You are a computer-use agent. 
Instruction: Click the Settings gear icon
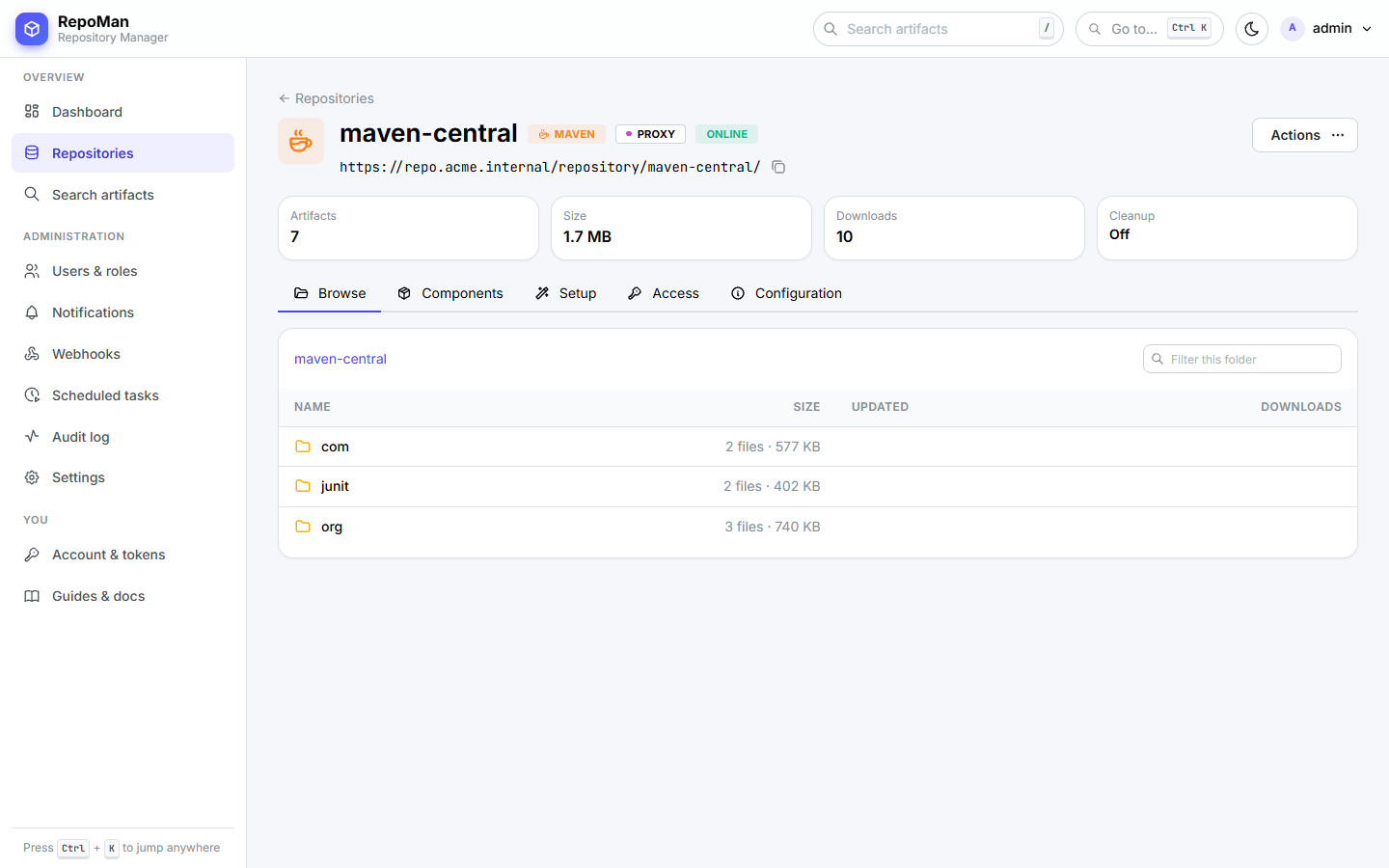pos(32,477)
